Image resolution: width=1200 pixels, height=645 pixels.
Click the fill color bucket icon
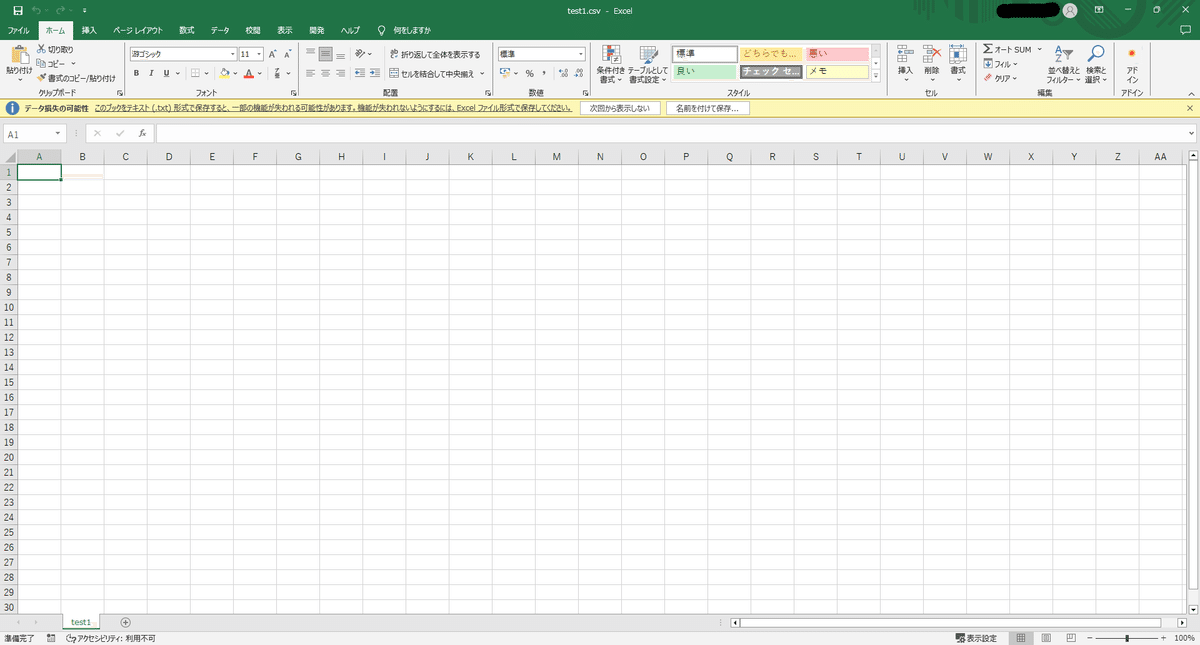coord(224,73)
